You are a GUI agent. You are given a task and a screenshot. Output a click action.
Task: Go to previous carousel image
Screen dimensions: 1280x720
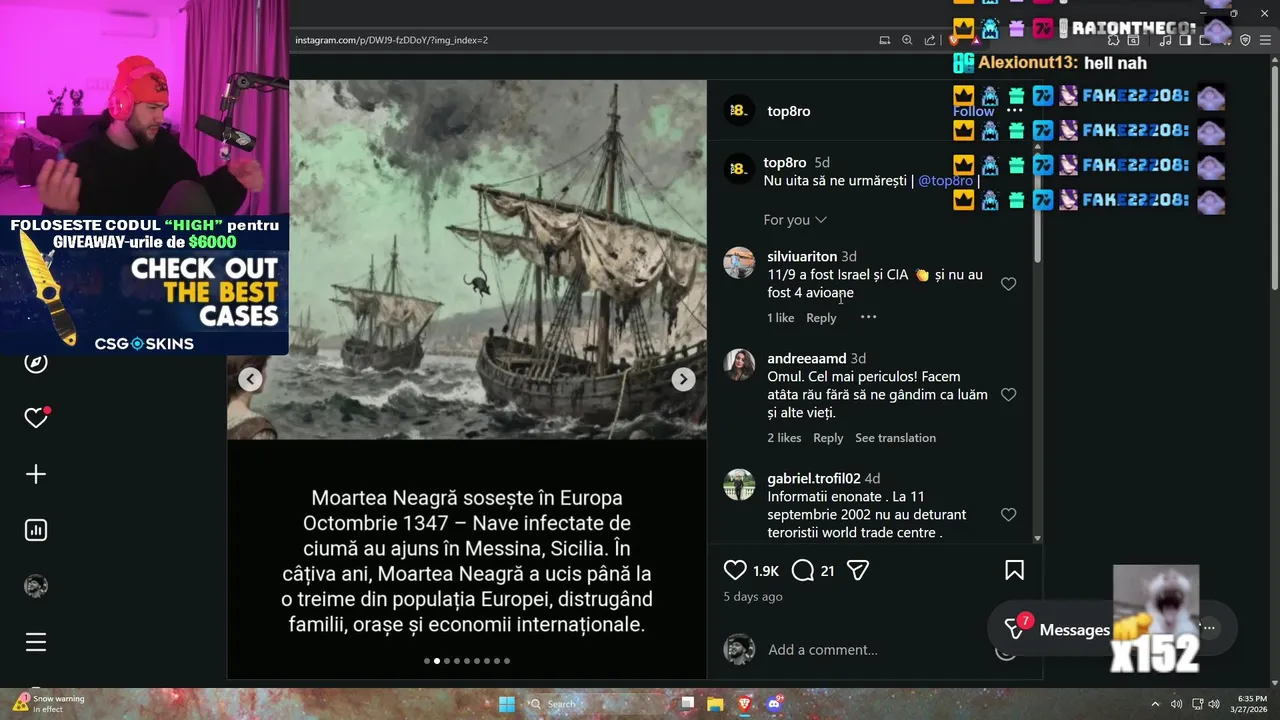pos(251,379)
